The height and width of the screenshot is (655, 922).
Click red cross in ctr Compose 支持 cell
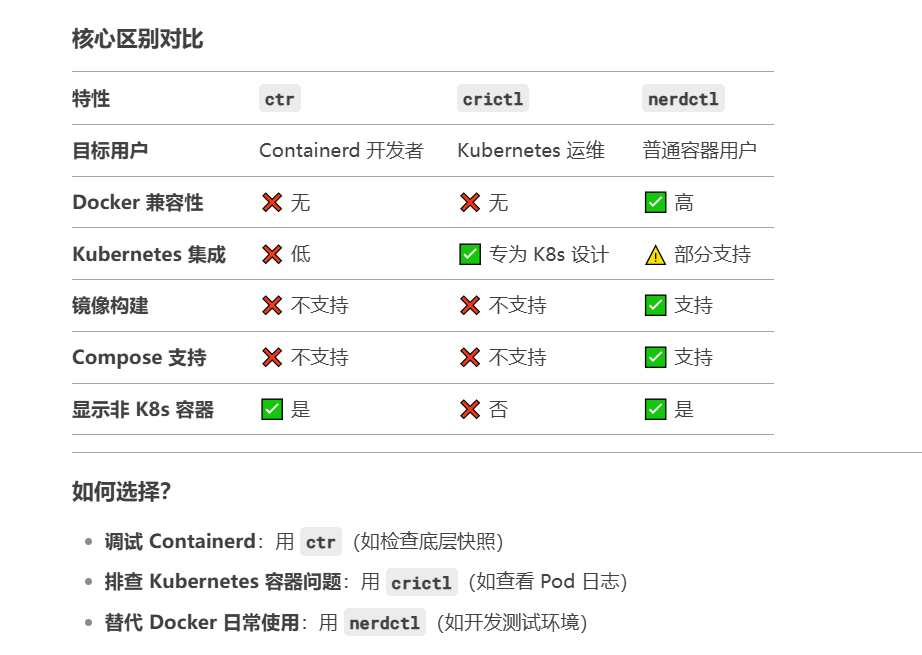pyautogui.click(x=272, y=357)
